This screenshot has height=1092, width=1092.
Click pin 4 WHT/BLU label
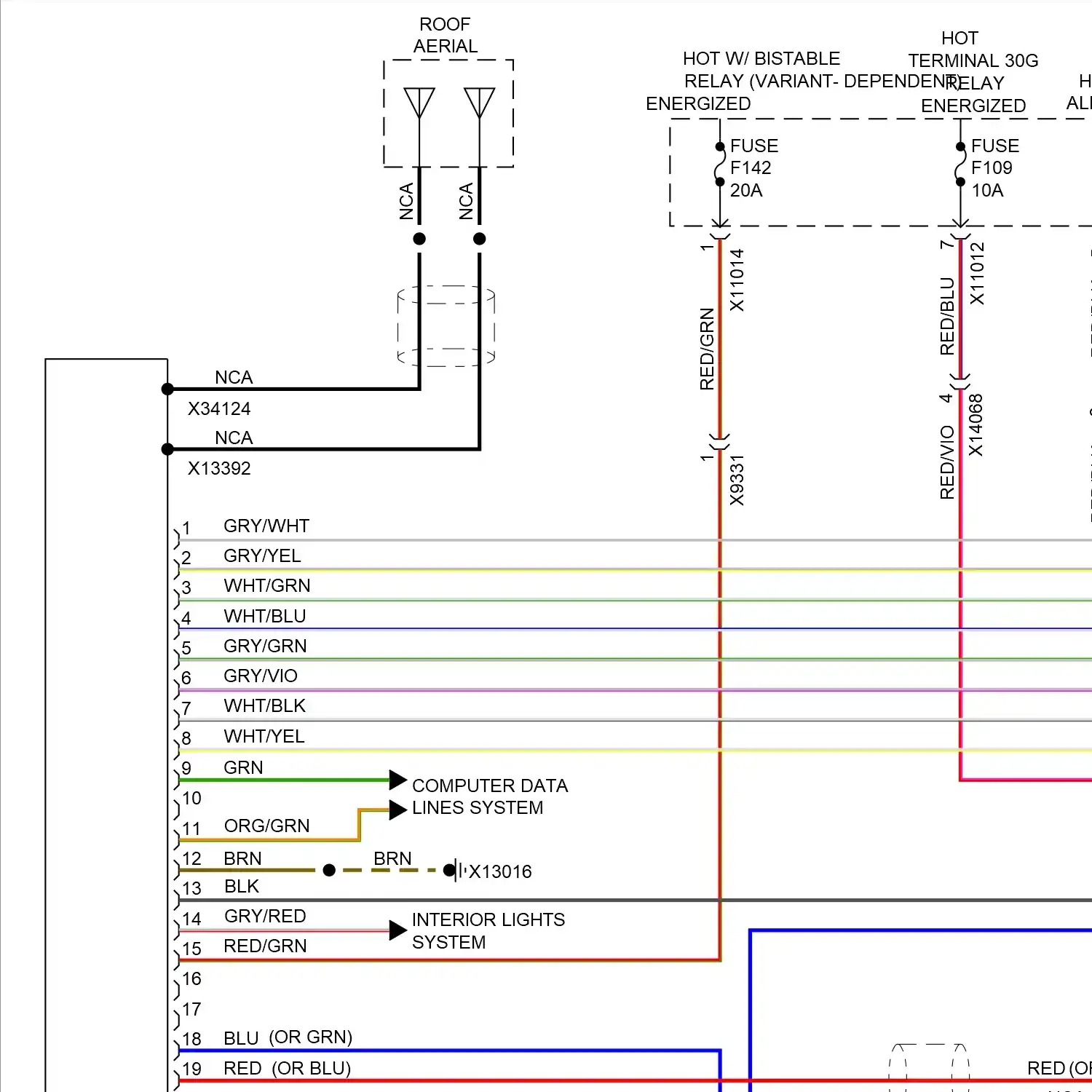265,616
